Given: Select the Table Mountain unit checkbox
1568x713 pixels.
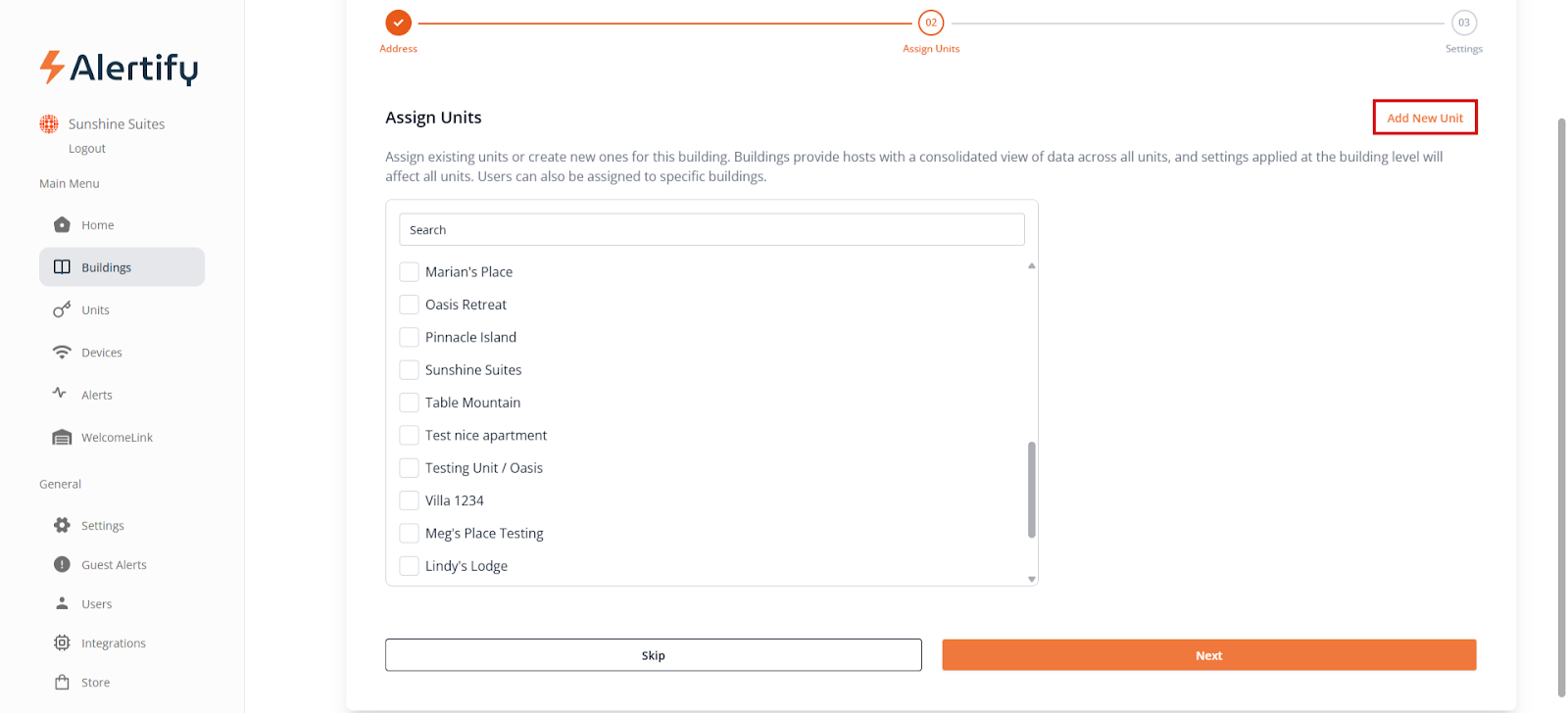Looking at the screenshot, I should (409, 403).
